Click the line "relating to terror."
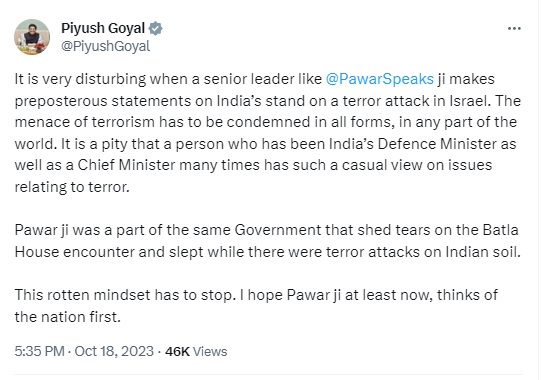The image size is (545, 380). (72, 187)
